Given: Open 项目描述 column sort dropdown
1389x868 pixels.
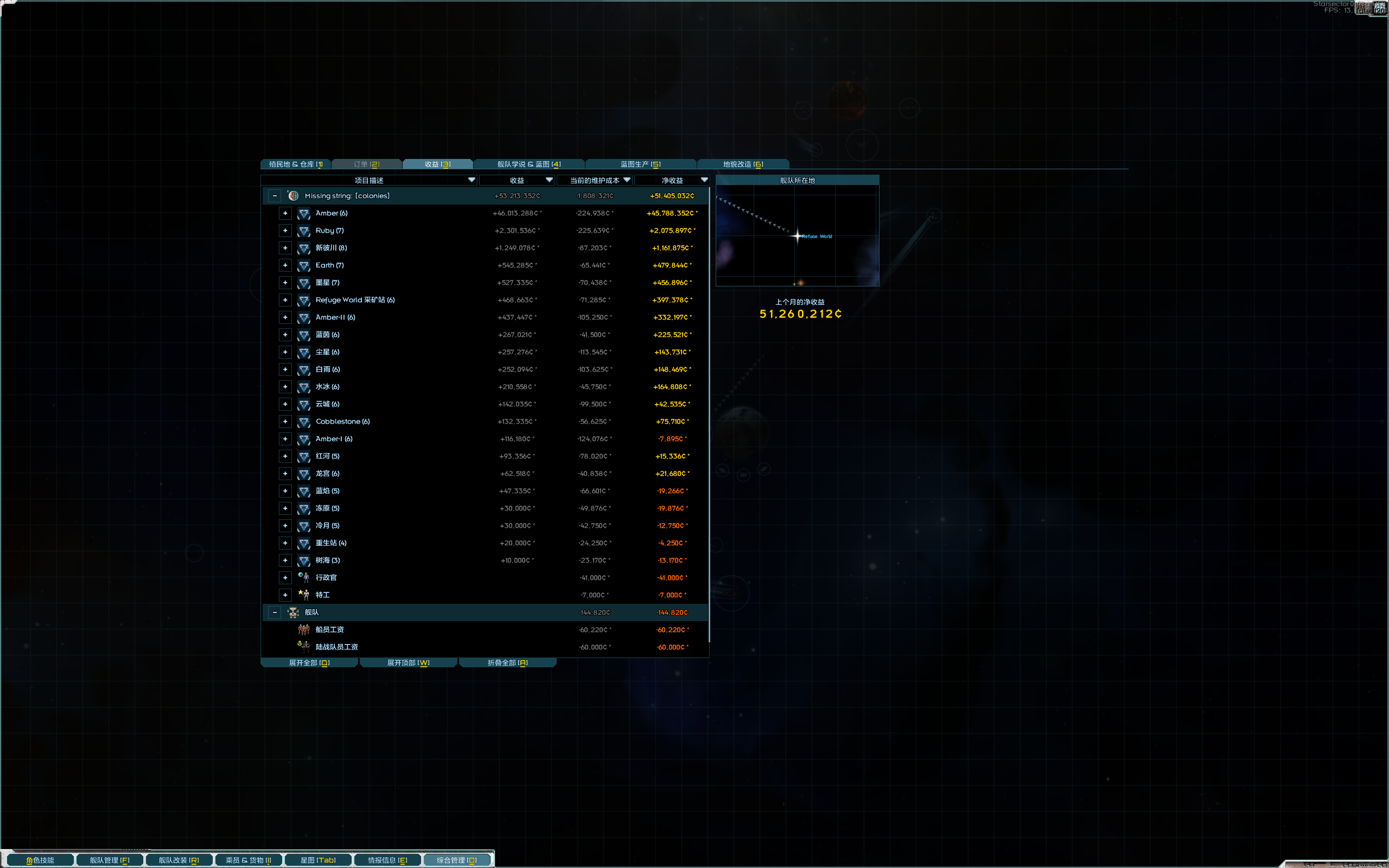Looking at the screenshot, I should 471,180.
